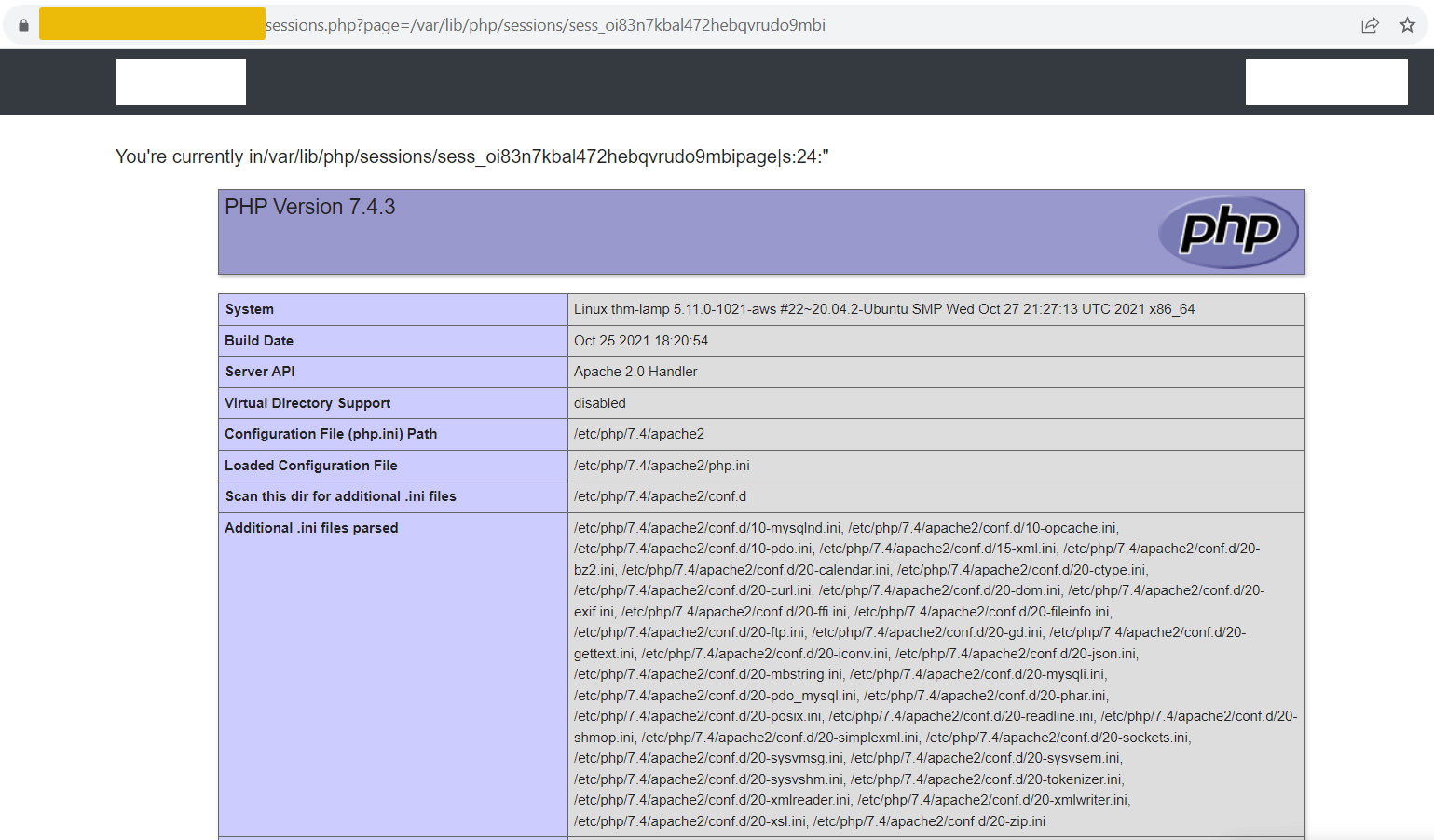Screen dimensions: 1434x840
Task: Click the Server API label cell
Action: [260, 372]
